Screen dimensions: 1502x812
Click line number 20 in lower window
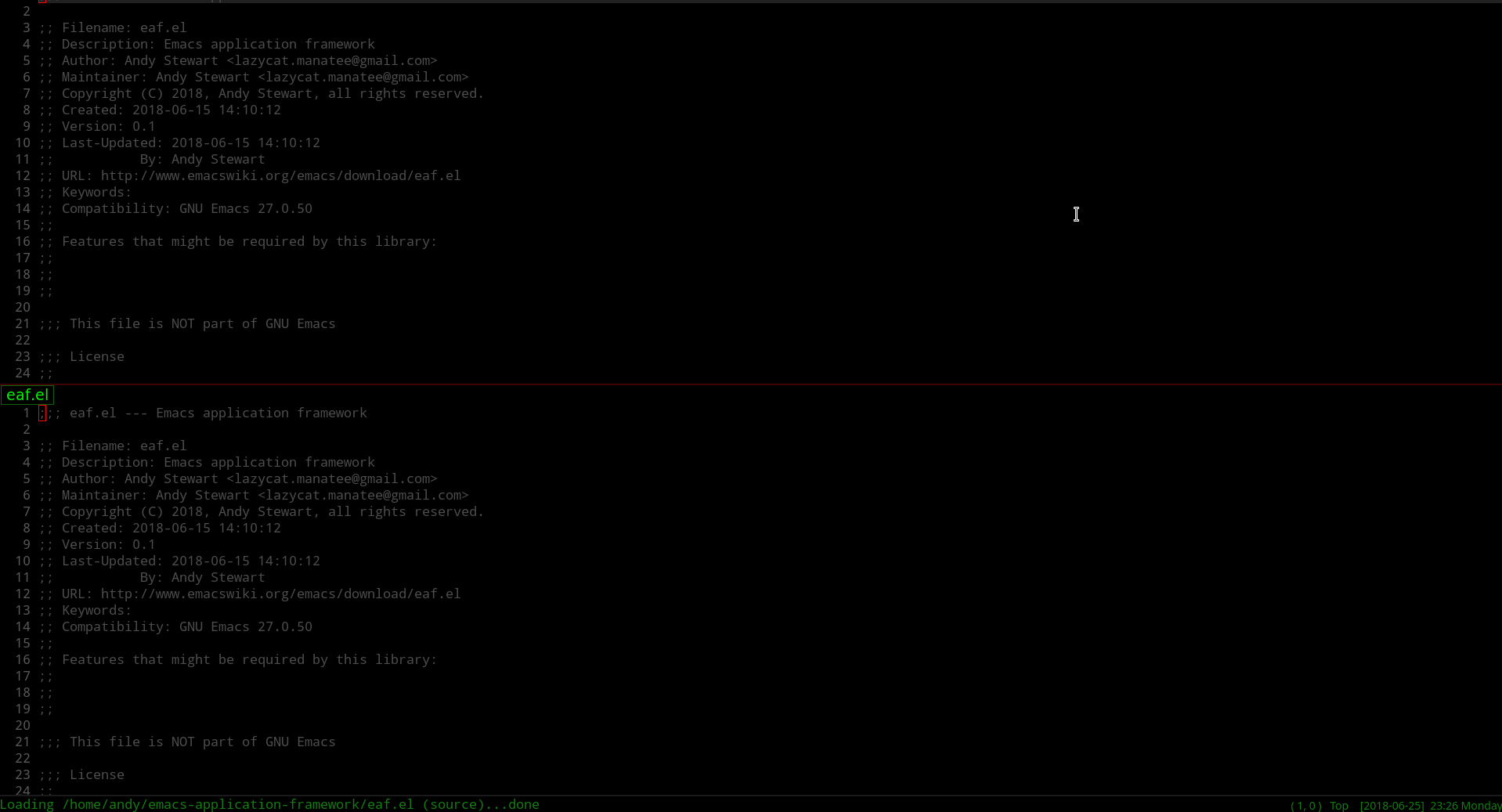(x=23, y=725)
